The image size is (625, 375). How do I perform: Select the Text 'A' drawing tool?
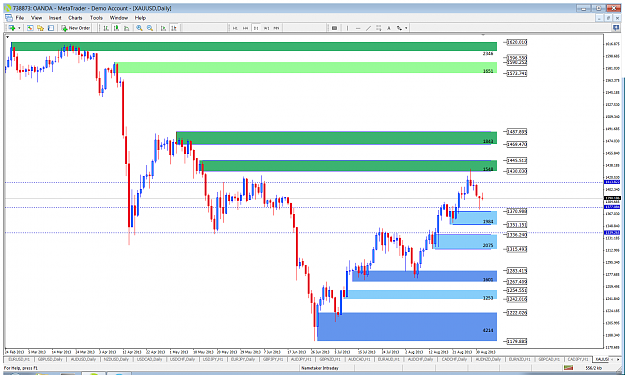(x=389, y=28)
